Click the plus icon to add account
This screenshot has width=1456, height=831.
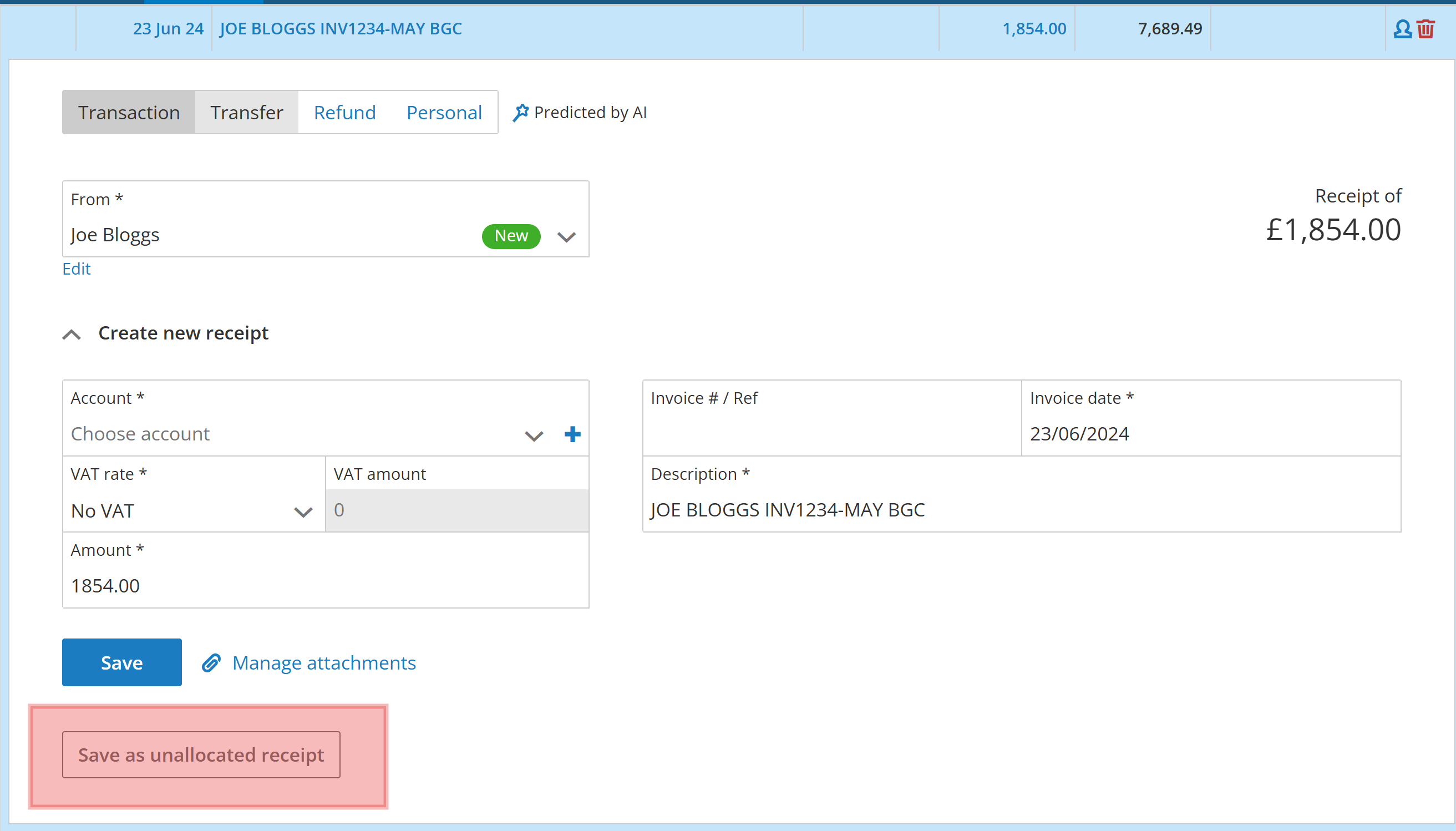[572, 434]
